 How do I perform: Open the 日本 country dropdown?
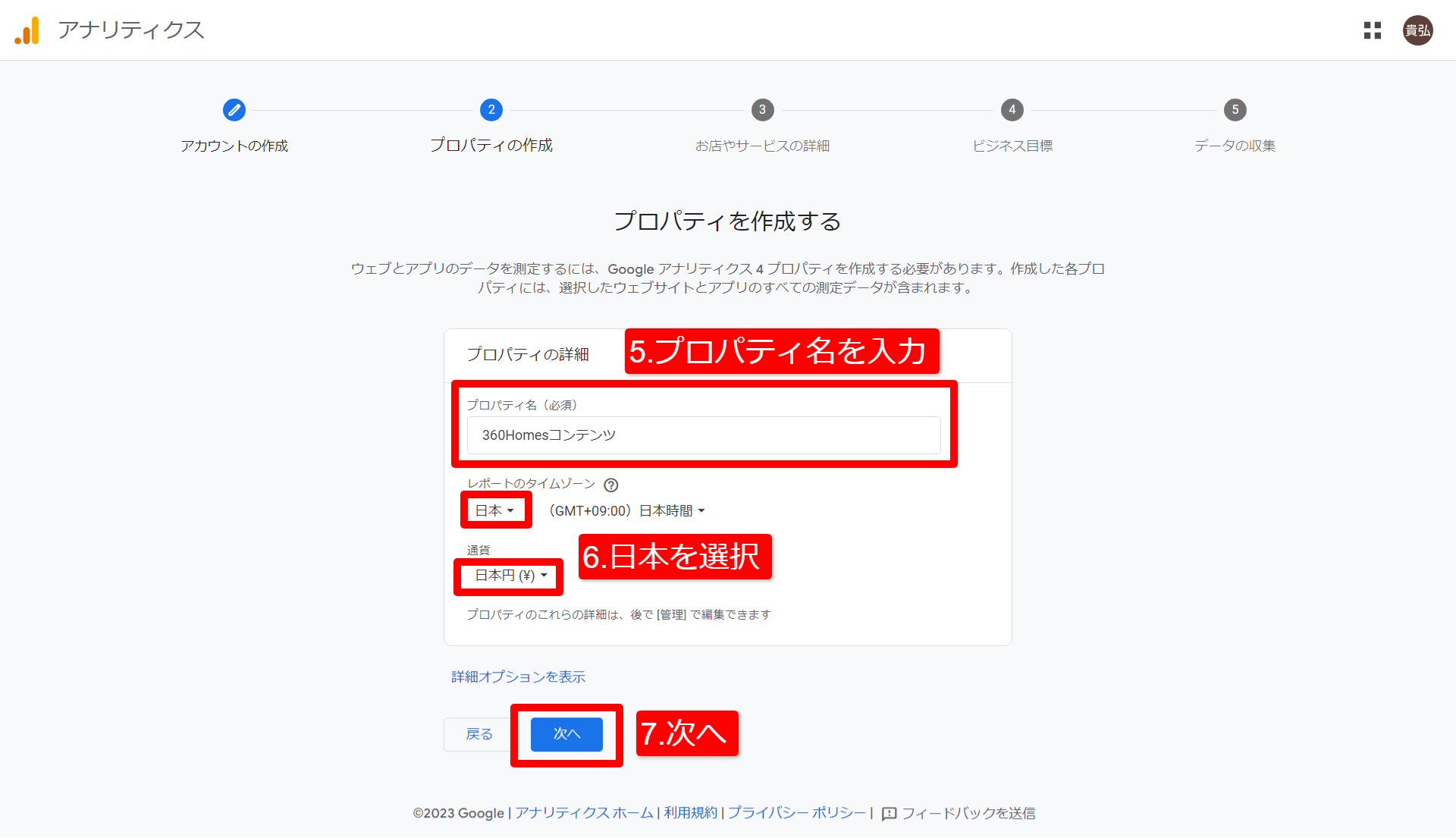[494, 510]
